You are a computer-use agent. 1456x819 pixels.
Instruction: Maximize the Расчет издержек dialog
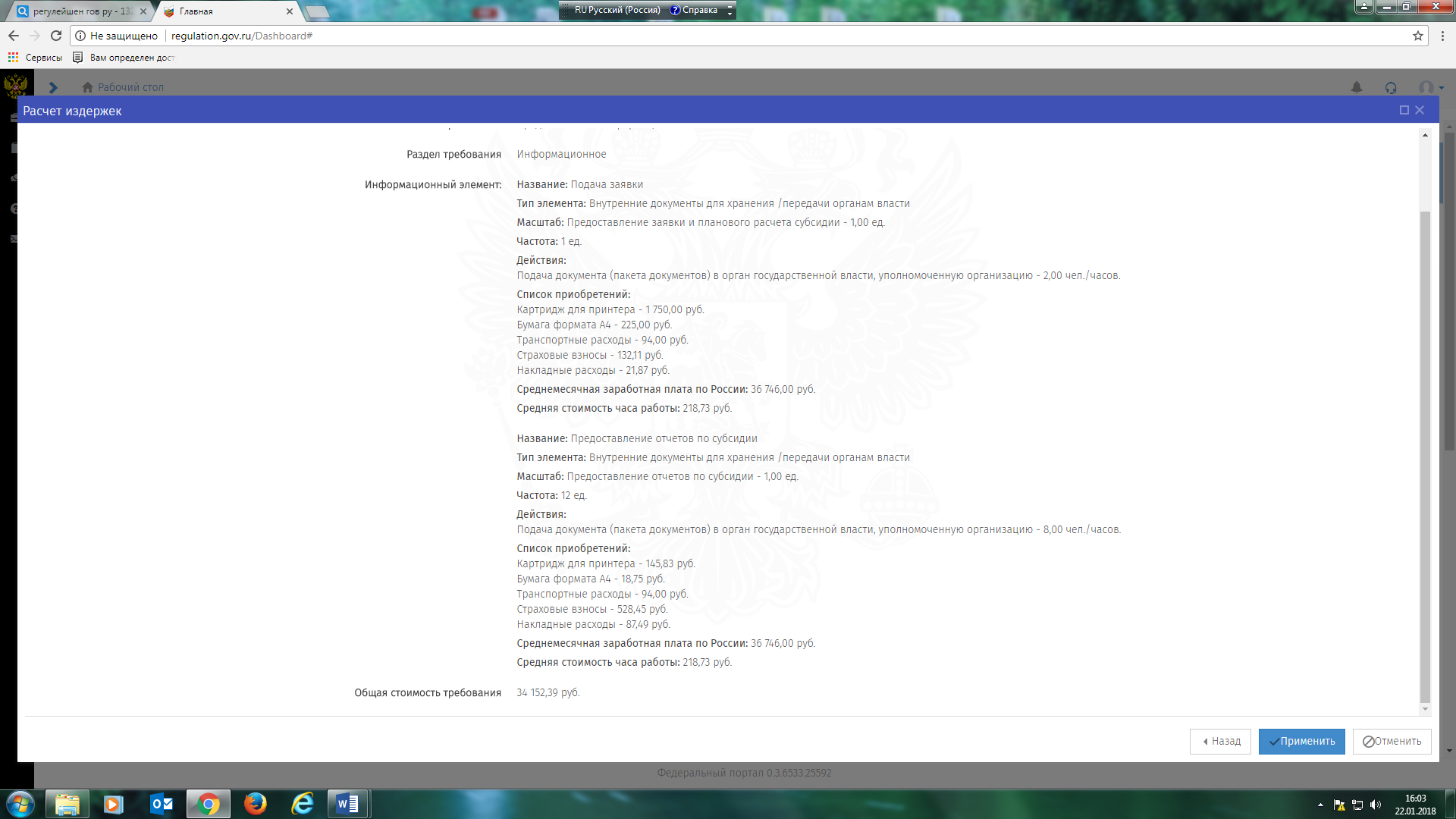[x=1404, y=111]
